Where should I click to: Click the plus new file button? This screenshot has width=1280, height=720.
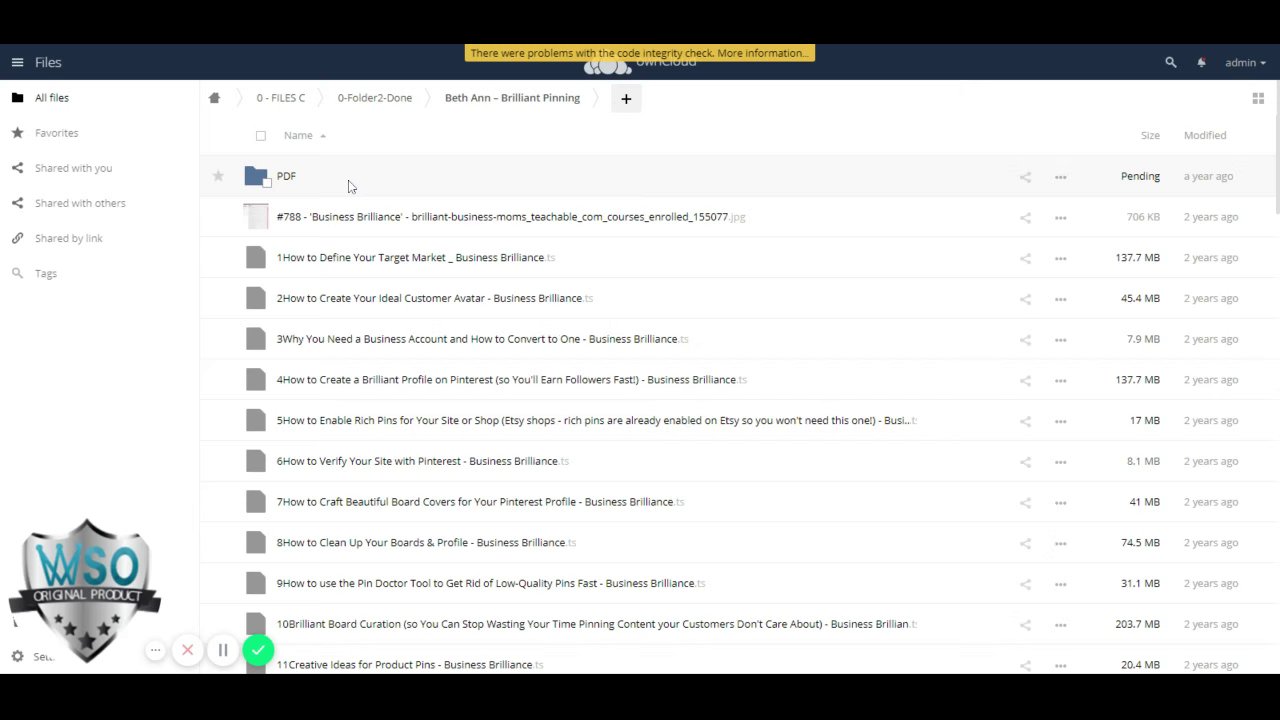point(626,98)
